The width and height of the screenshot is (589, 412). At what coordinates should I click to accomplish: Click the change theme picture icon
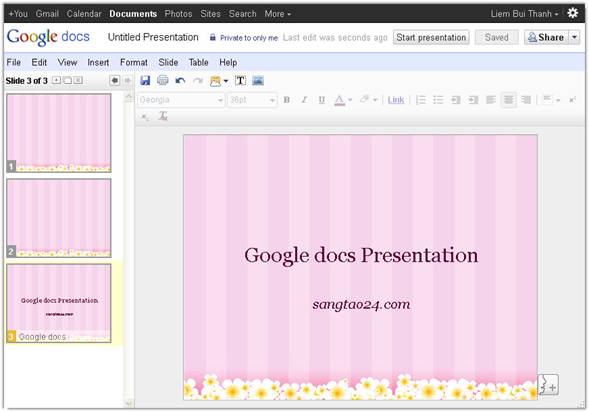(x=215, y=81)
